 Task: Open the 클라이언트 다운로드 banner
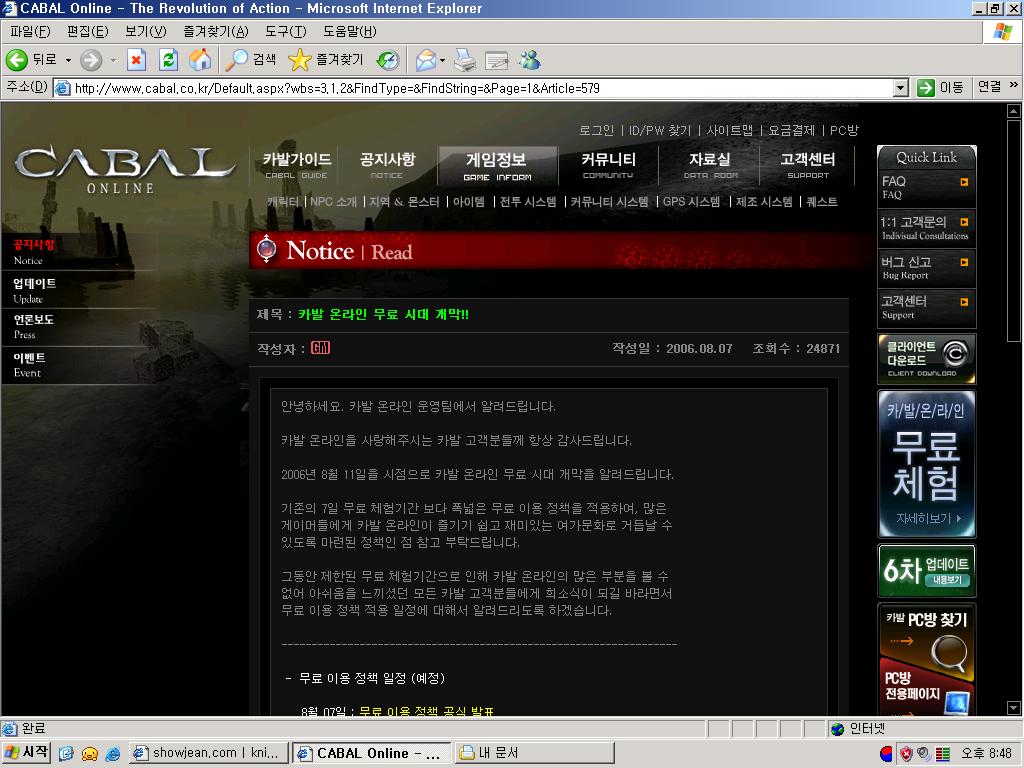coord(926,359)
